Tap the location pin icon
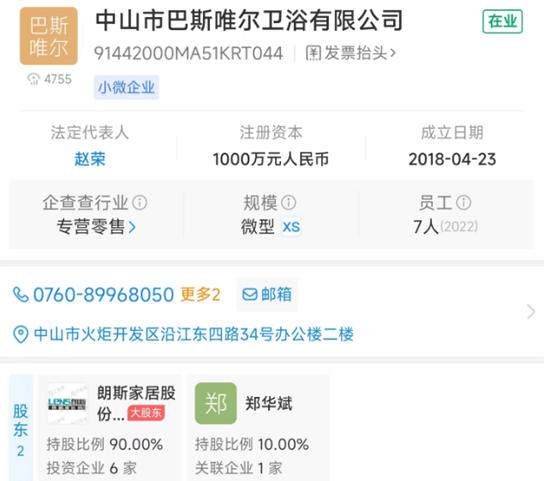 20,334
